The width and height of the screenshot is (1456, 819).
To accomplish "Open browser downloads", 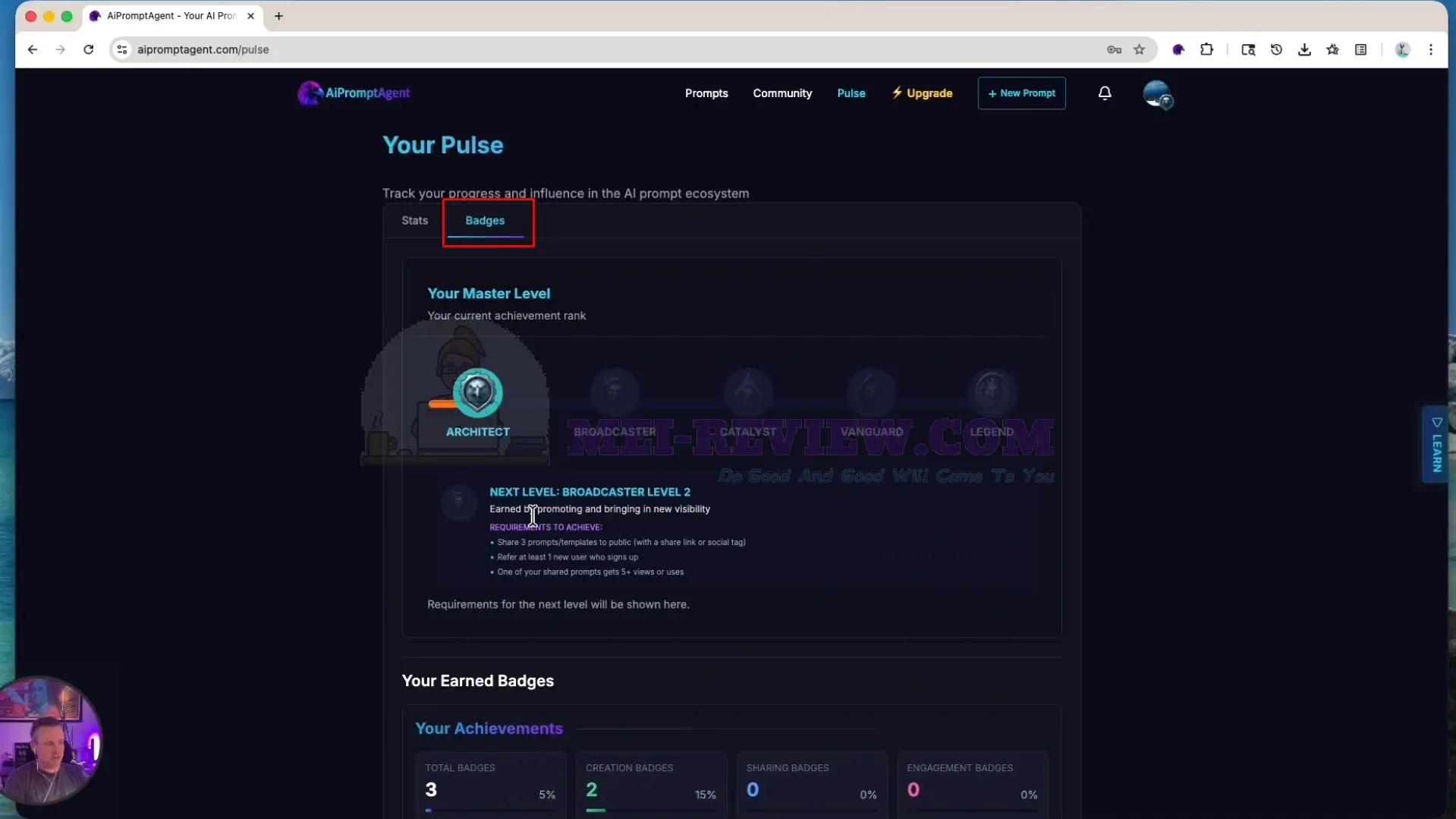I will point(1304,49).
